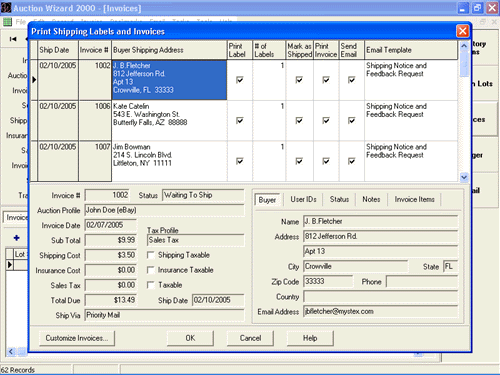Select the Kate Catelin address cell
Screen dimensions: 500x375
(x=169, y=120)
